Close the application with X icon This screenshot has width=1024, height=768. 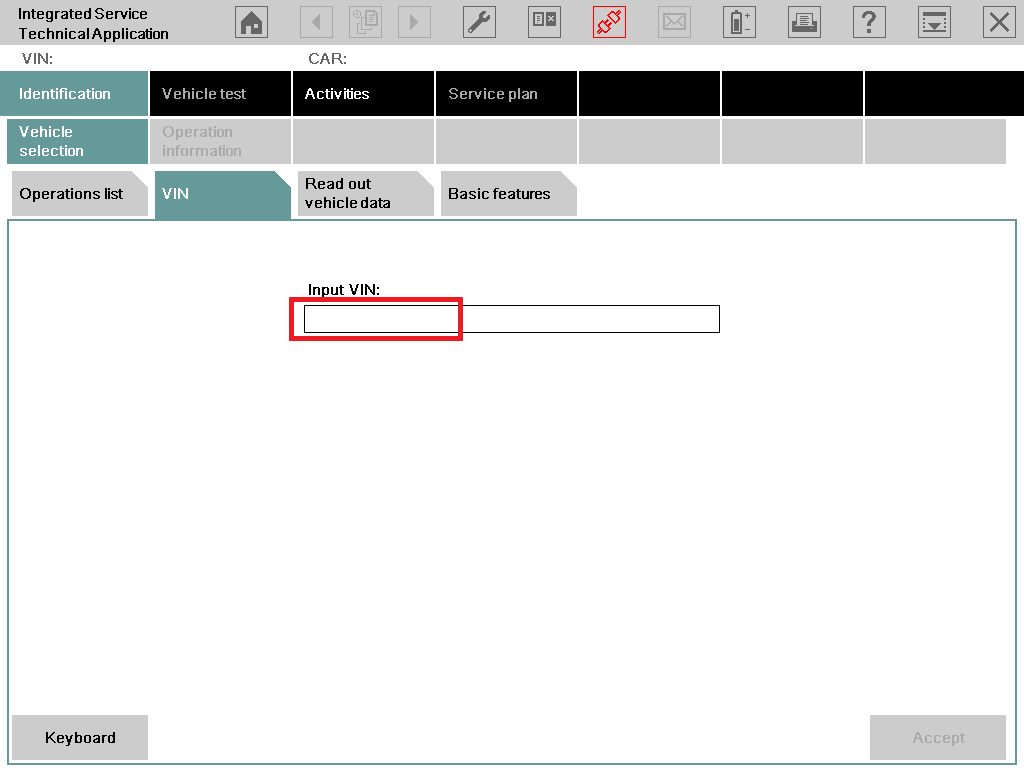pos(999,22)
